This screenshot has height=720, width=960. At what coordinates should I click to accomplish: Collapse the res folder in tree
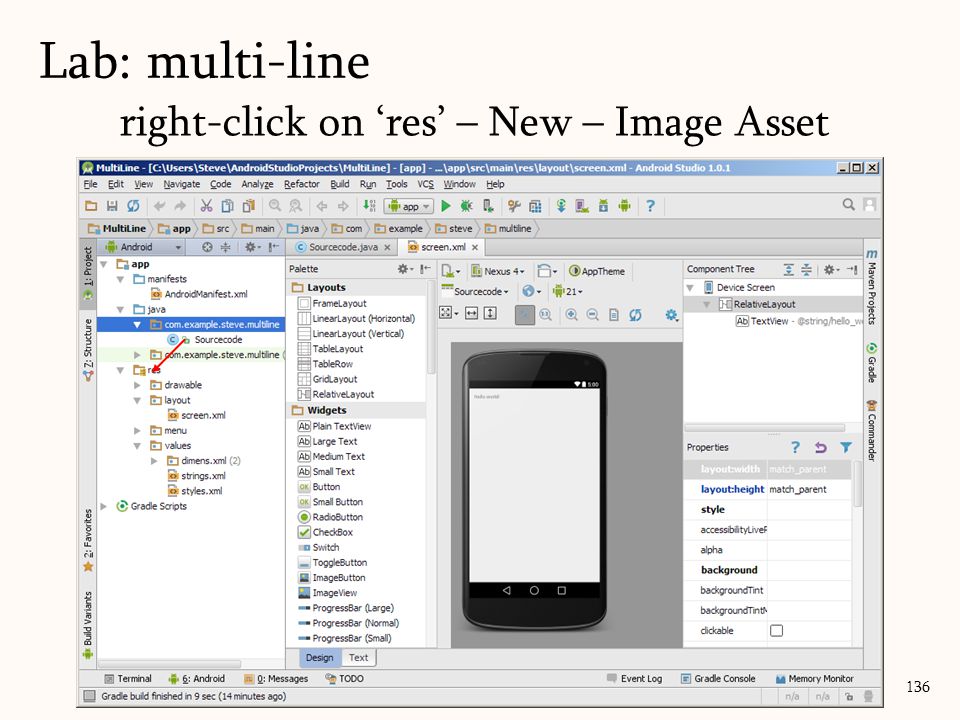pos(121,370)
